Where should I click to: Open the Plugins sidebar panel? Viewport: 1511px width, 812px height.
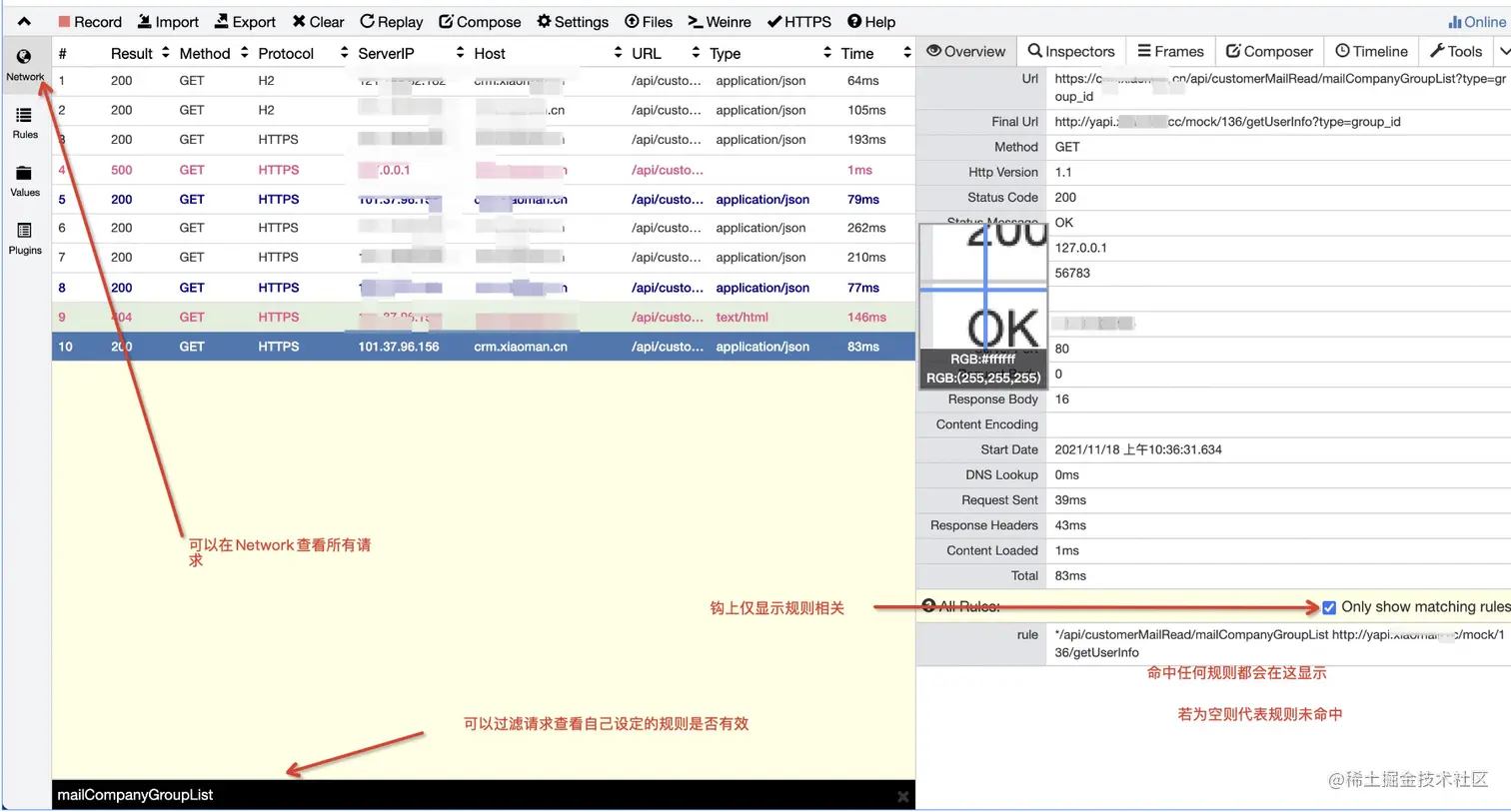(25, 239)
